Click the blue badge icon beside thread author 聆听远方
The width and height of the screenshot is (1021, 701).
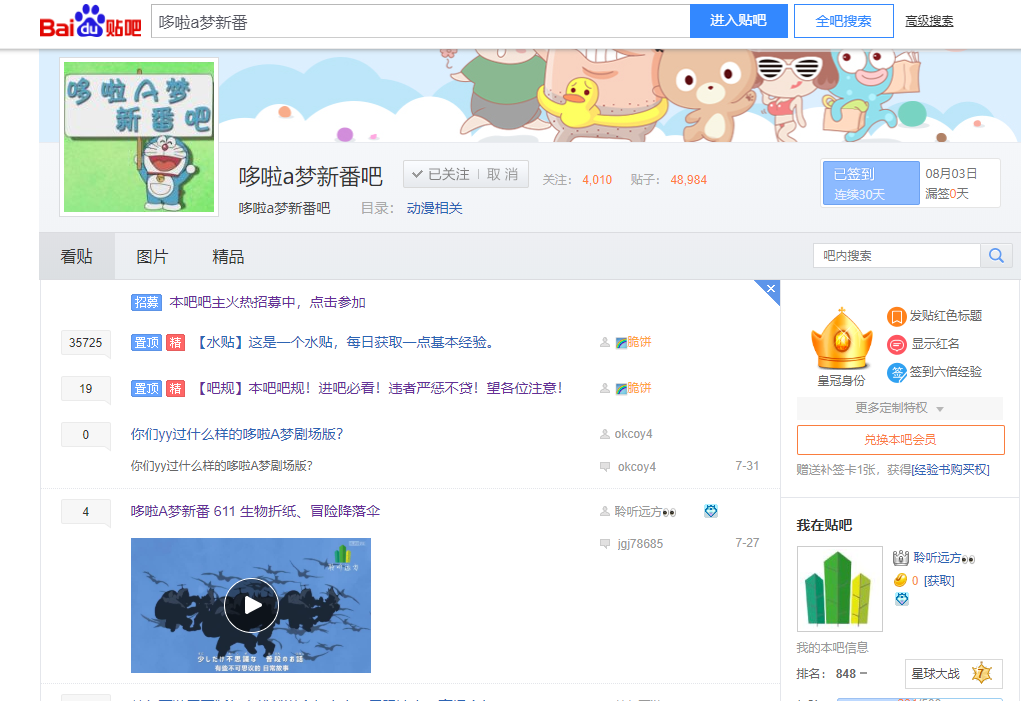(x=710, y=512)
